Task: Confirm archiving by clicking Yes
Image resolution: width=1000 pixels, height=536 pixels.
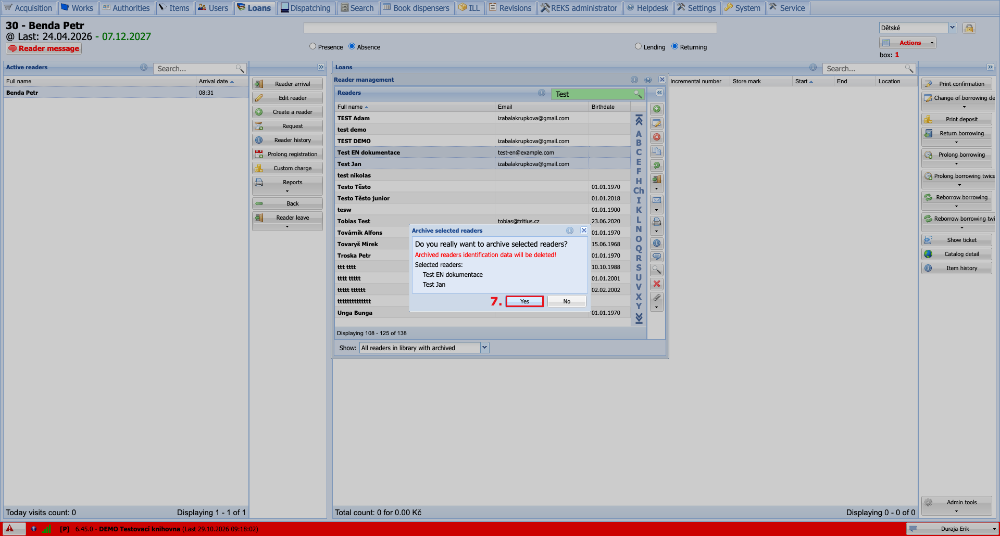Action: [524, 301]
